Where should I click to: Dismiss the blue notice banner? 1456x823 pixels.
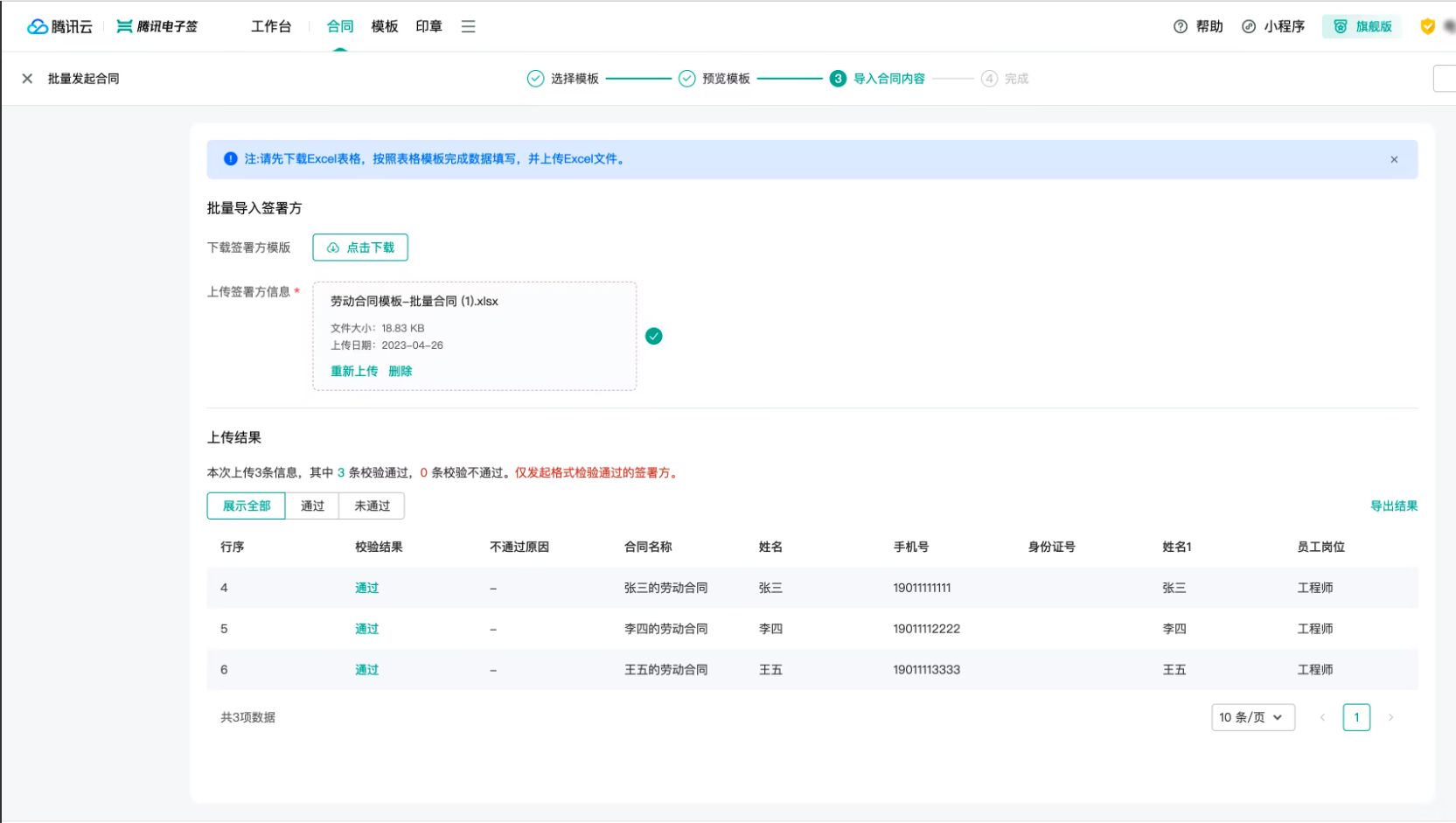(1394, 159)
